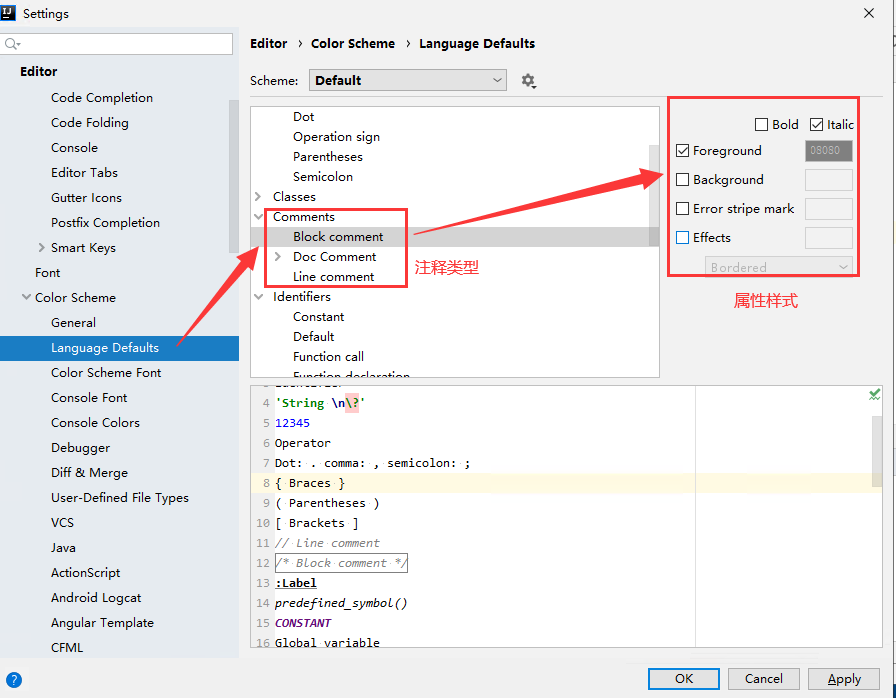Image resolution: width=896 pixels, height=698 pixels.
Task: Select Language Defaults in sidebar
Action: (119, 348)
